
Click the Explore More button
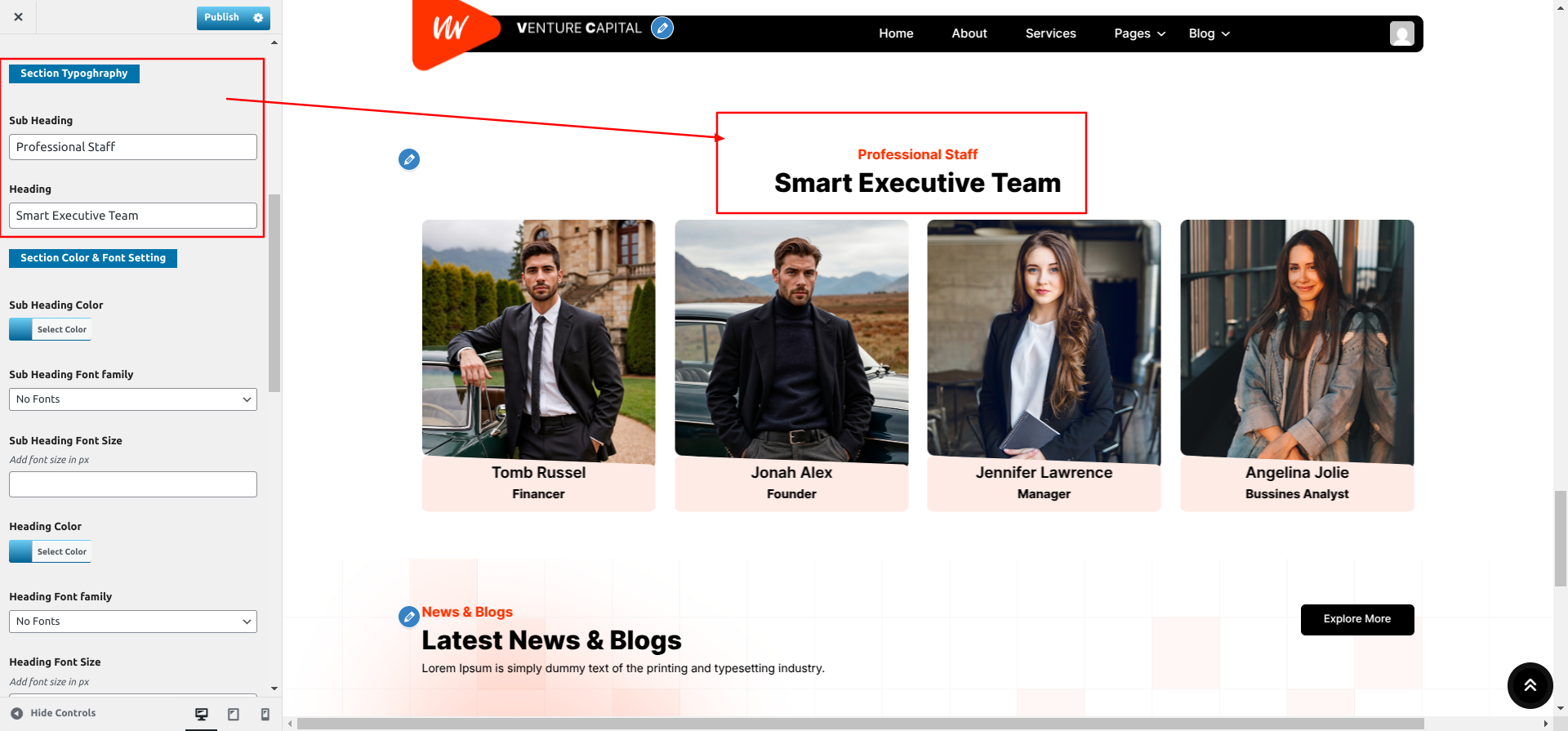[1356, 619]
